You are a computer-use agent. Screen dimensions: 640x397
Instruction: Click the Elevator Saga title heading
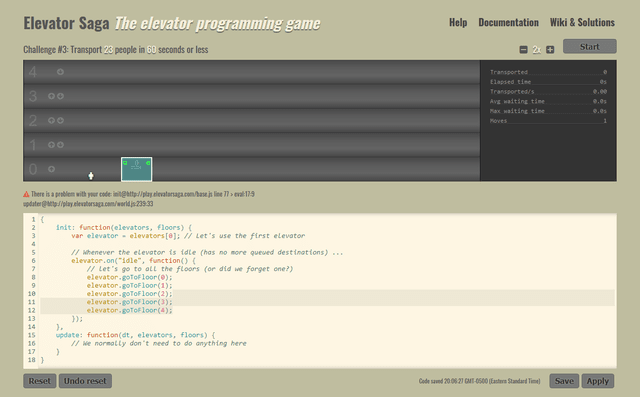tap(66, 23)
